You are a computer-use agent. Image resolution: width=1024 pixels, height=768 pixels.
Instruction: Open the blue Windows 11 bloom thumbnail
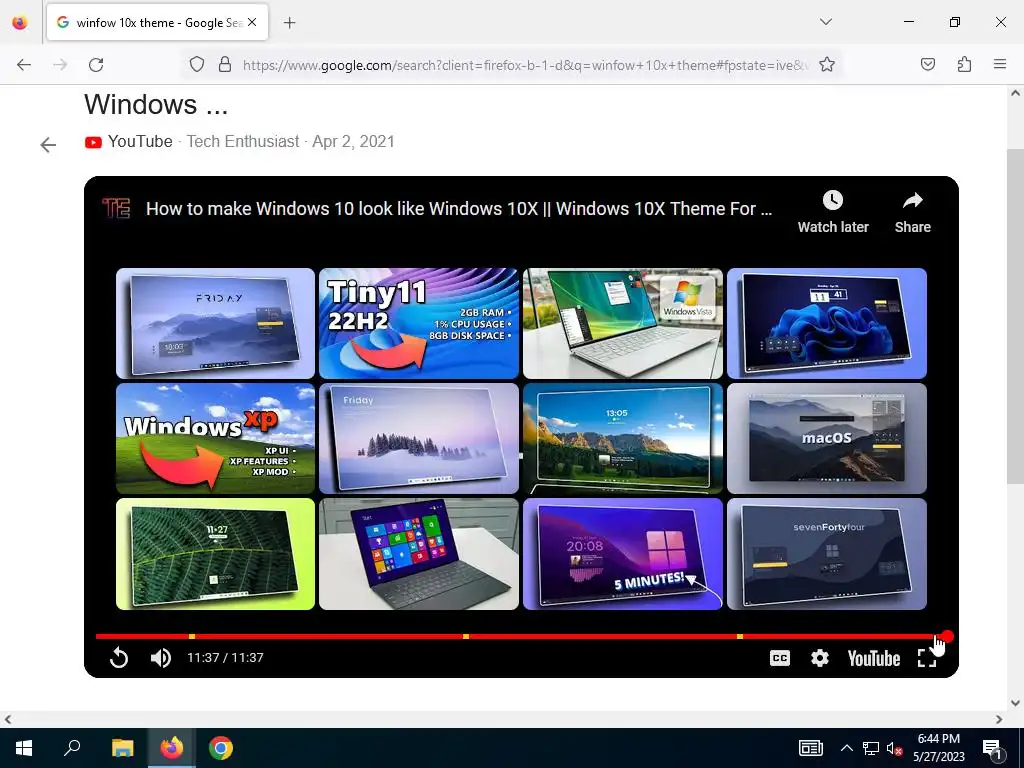click(827, 323)
